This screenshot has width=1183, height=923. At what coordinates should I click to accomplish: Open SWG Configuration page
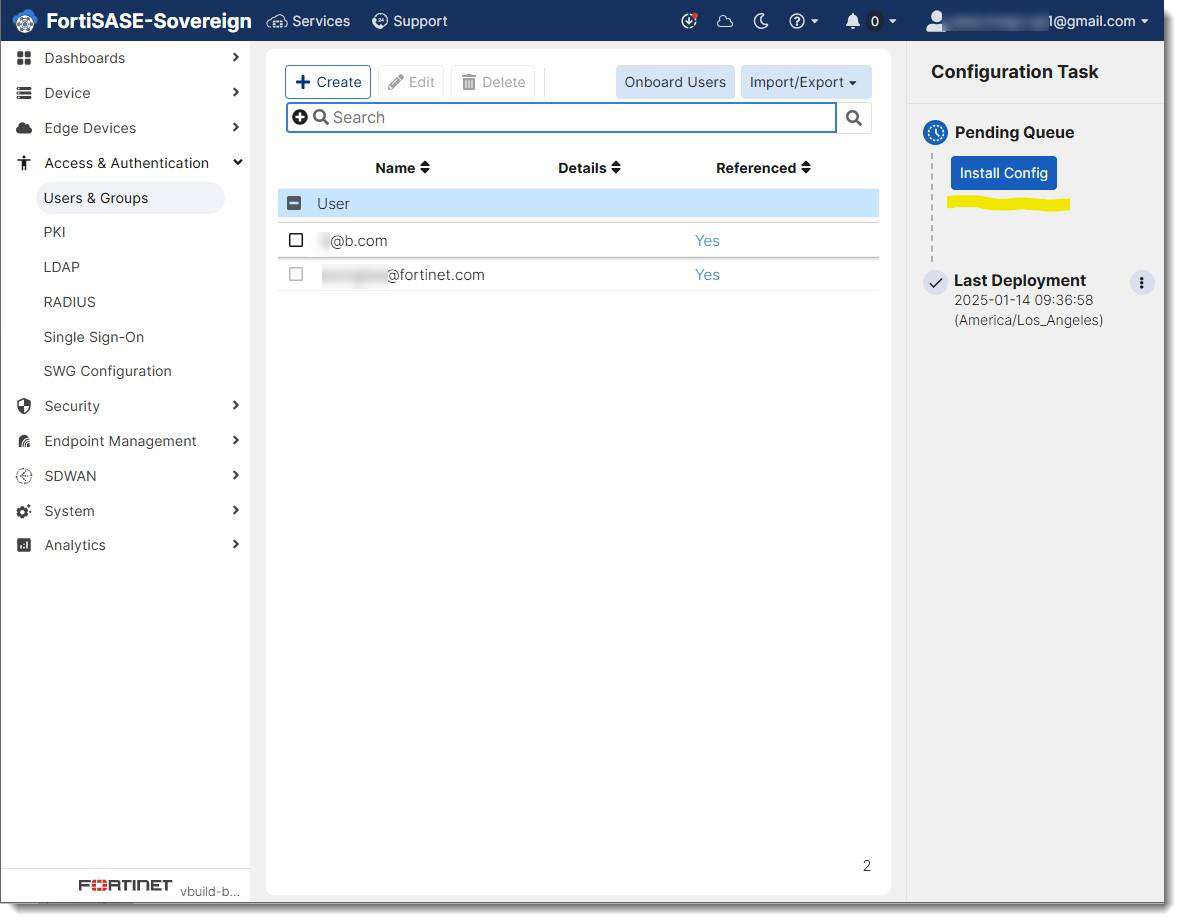[x=107, y=371]
